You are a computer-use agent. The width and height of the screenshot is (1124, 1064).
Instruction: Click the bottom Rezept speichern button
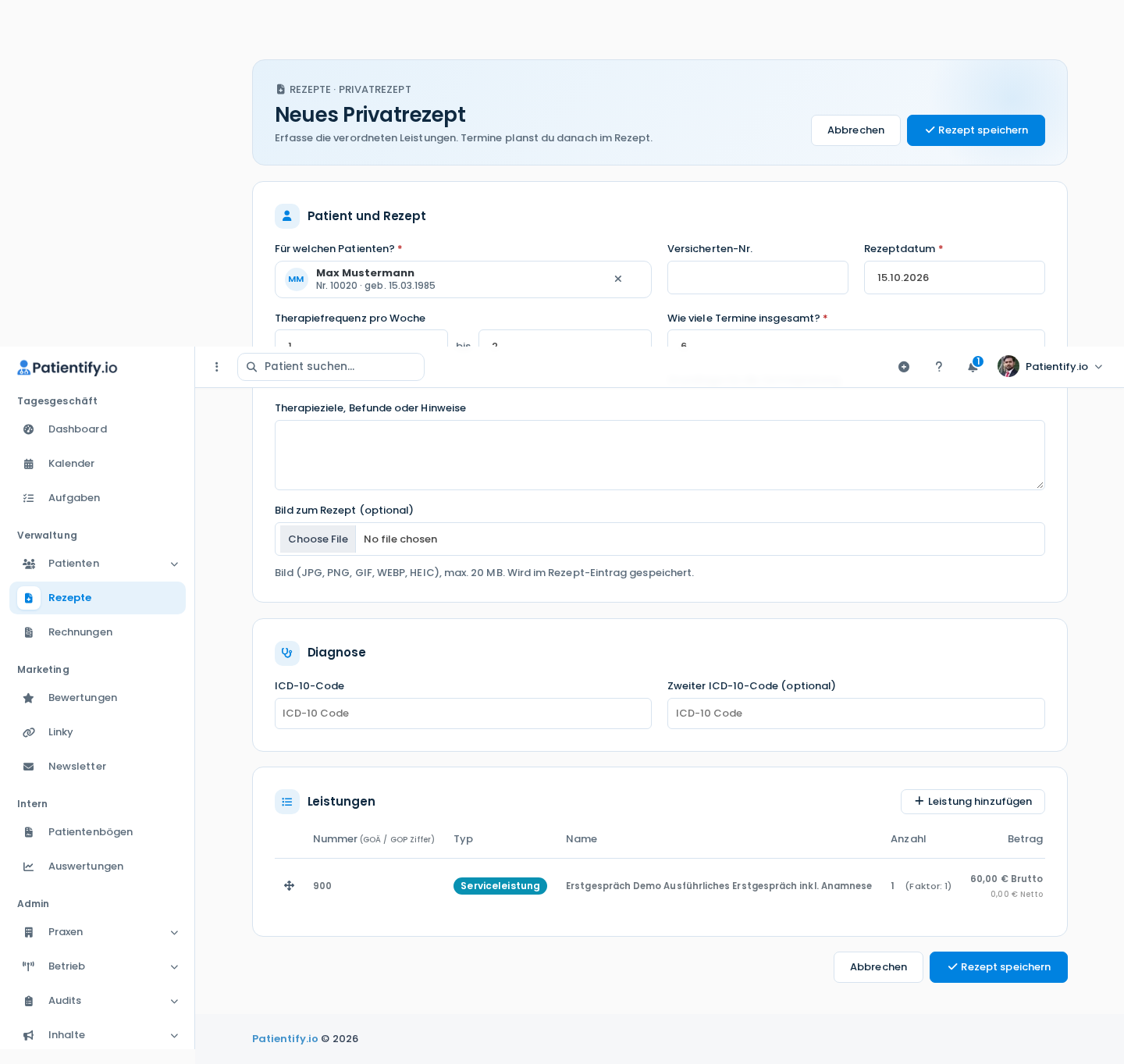coord(998,967)
